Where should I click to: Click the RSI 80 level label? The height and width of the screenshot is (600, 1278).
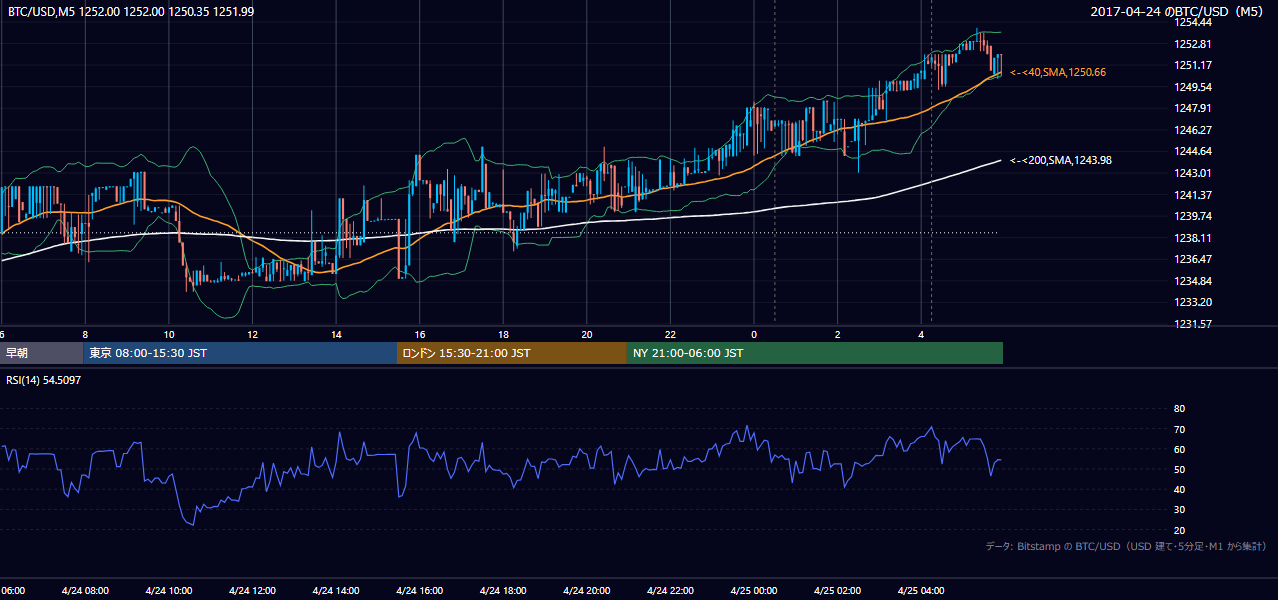point(1179,409)
